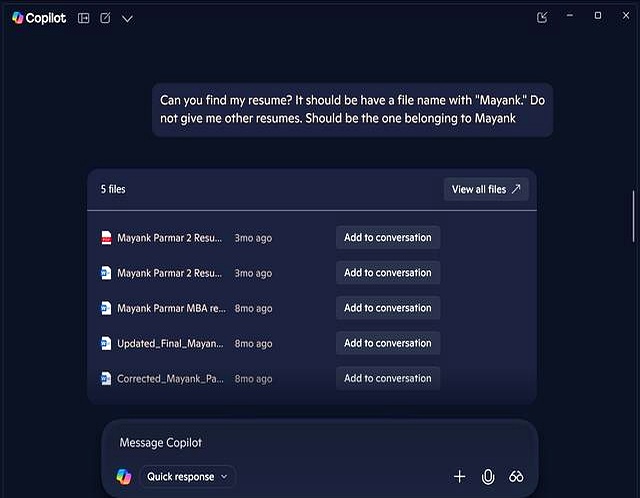The image size is (640, 498).
Task: Add Mayank Parmar MBA resume to conversation
Action: (387, 308)
